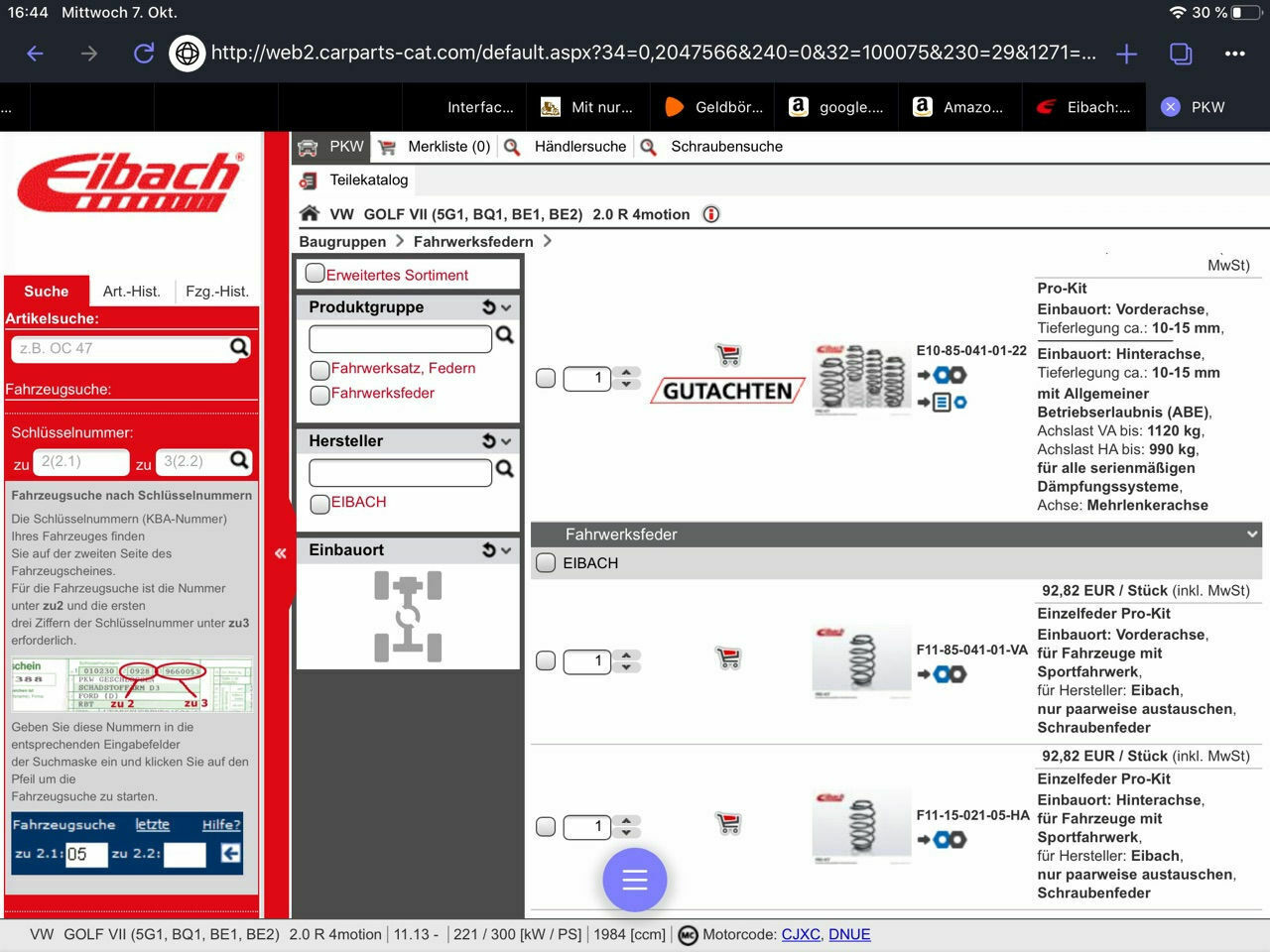Add F11-85-041-01-VA spring to cart
1270x952 pixels.
(727, 657)
